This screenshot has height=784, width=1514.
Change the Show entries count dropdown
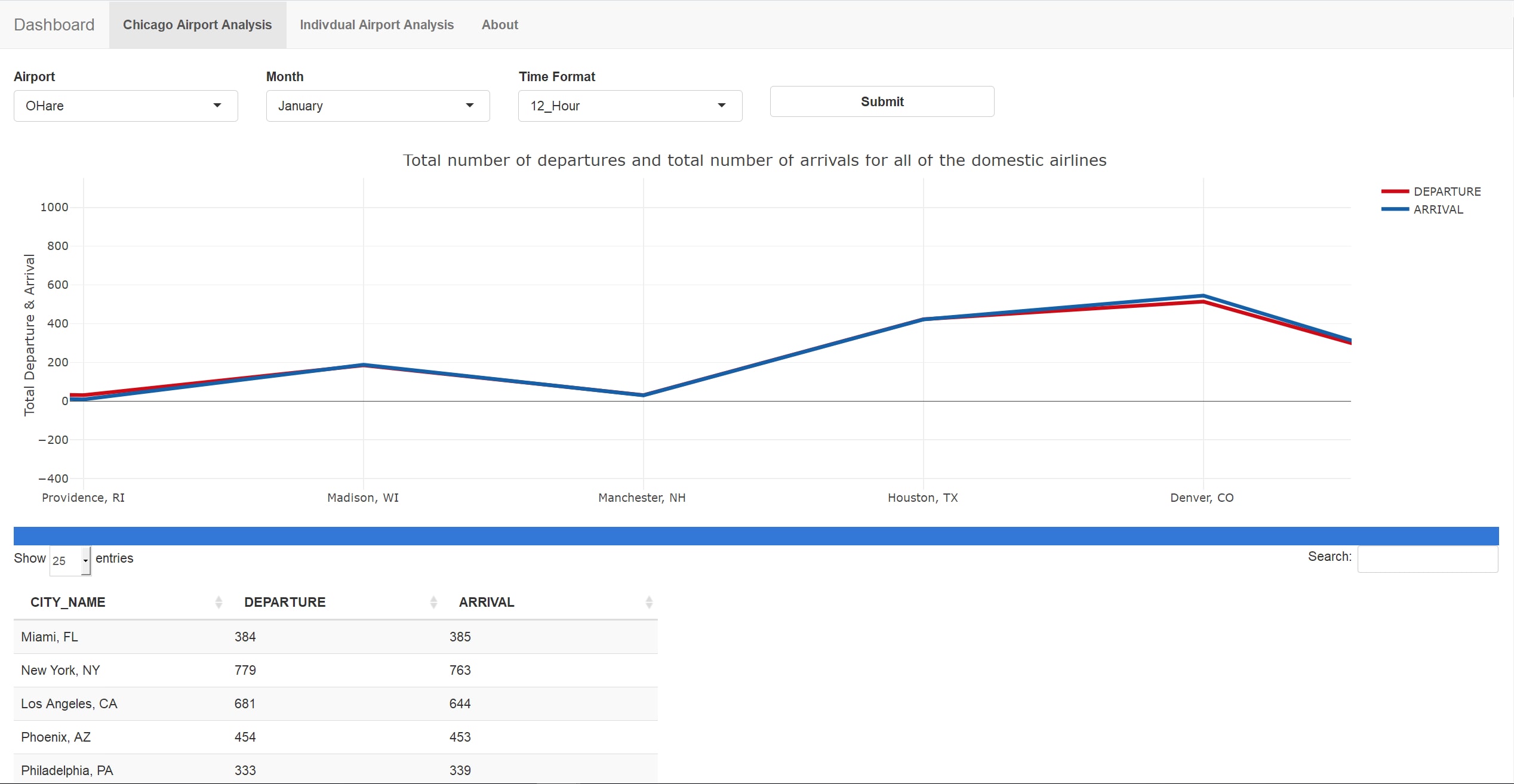70,560
